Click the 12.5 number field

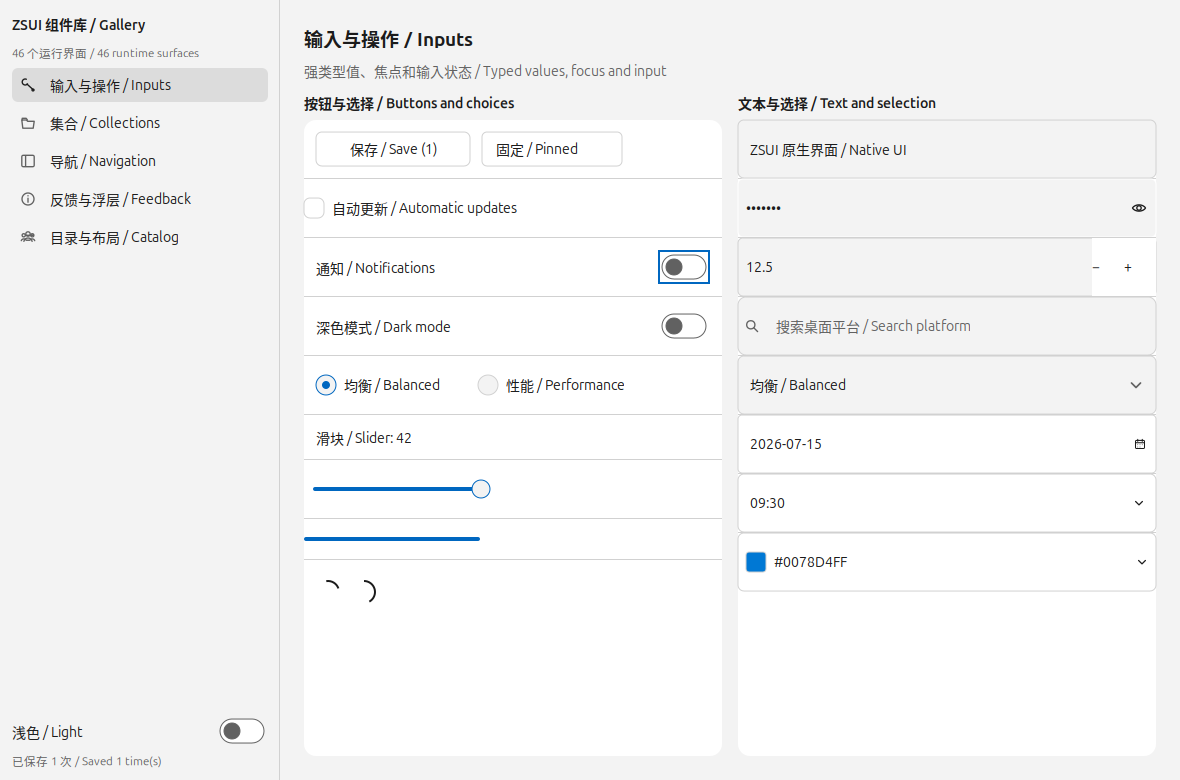[x=914, y=267]
